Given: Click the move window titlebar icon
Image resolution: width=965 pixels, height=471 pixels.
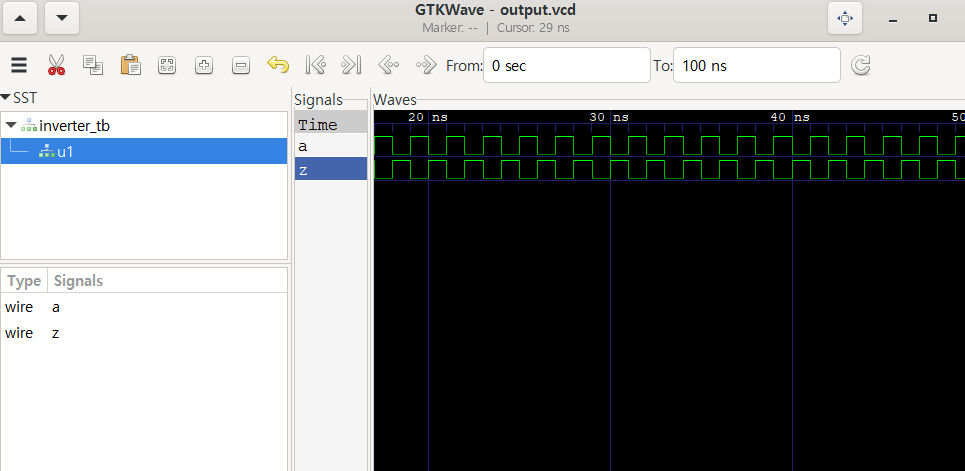Looking at the screenshot, I should [x=845, y=18].
